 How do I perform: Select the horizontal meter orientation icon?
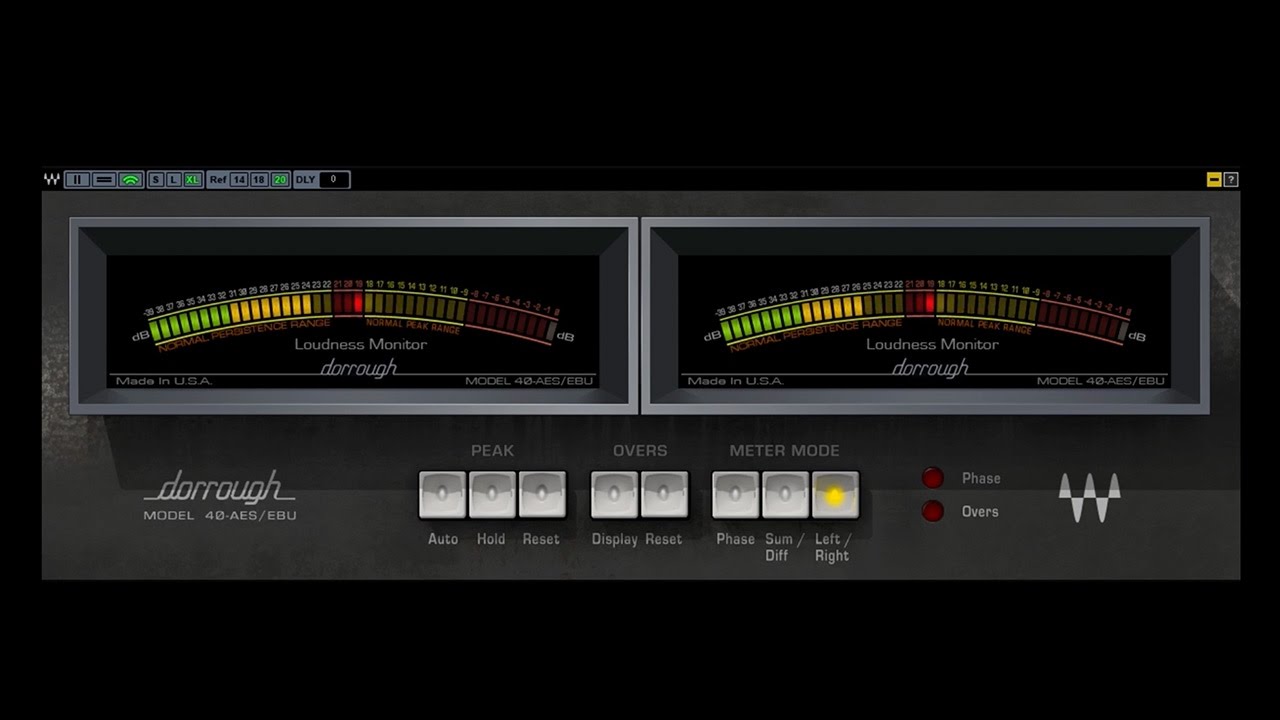point(104,180)
